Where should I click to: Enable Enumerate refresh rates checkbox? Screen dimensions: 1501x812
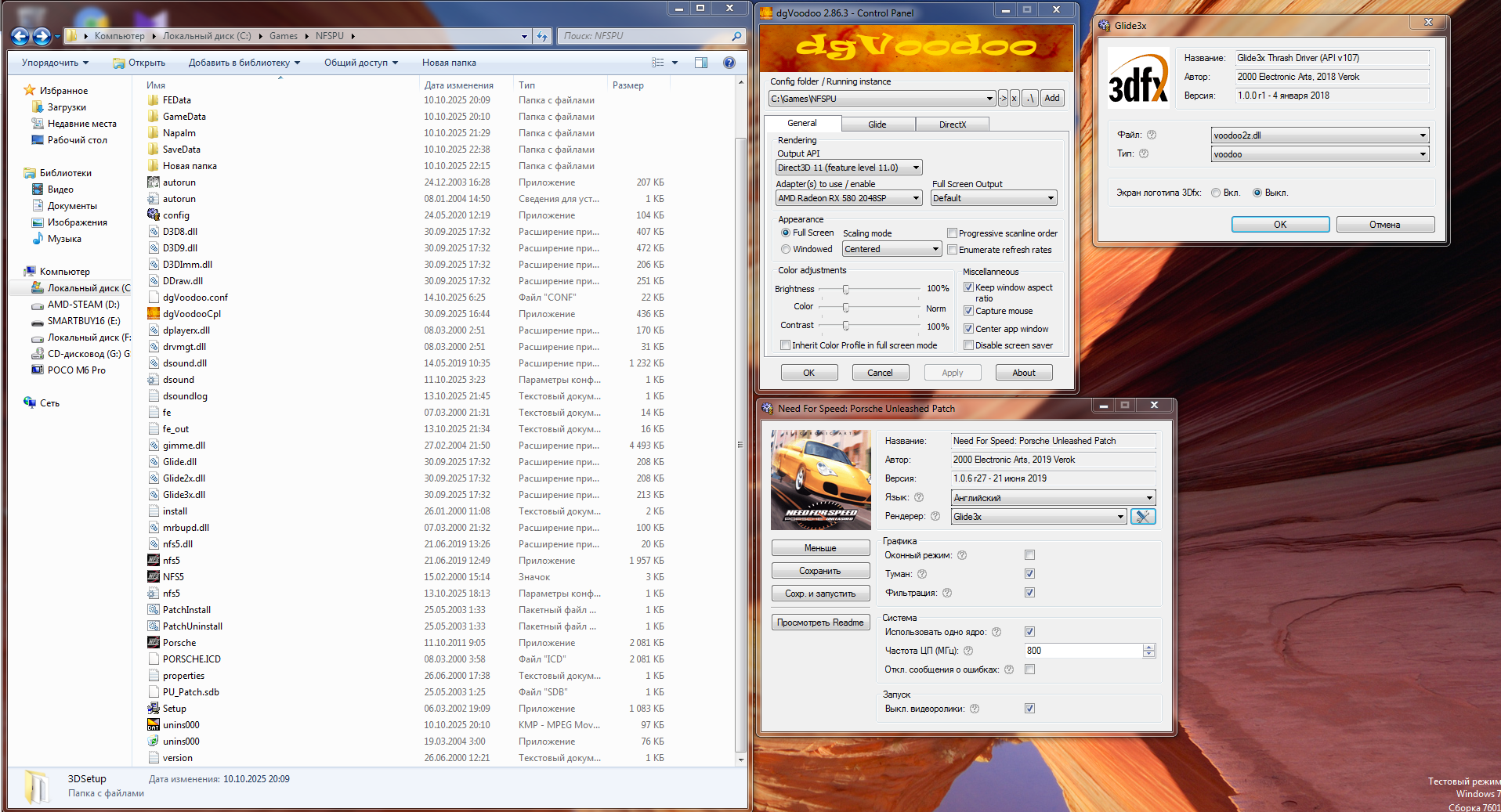point(952,250)
